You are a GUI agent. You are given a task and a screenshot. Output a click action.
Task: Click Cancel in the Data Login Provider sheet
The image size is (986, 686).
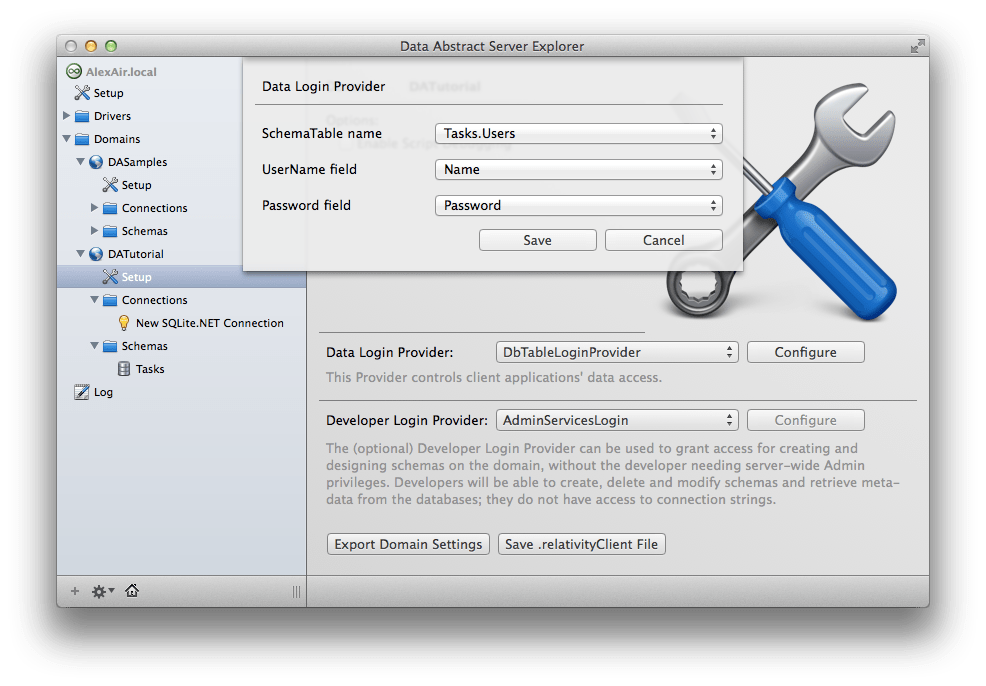pos(663,240)
